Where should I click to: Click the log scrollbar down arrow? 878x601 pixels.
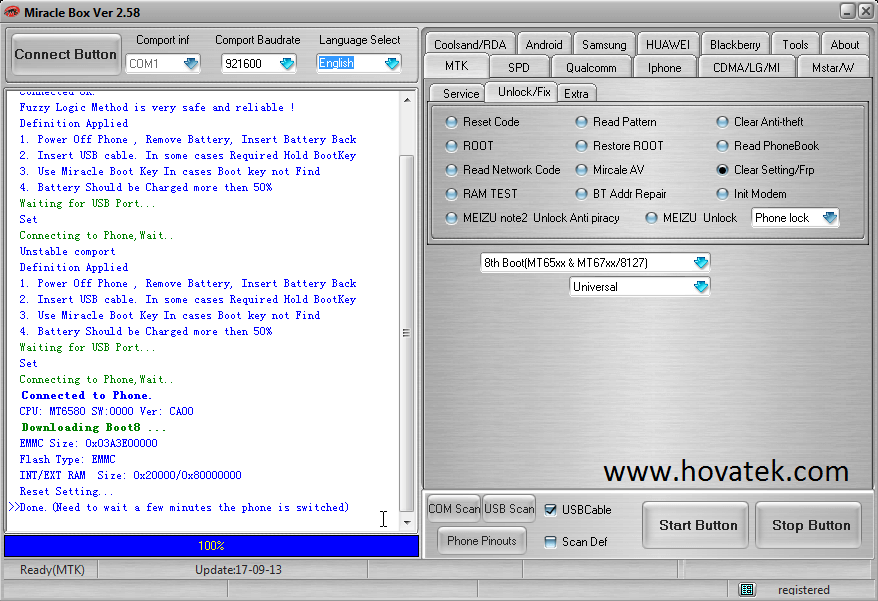(407, 523)
